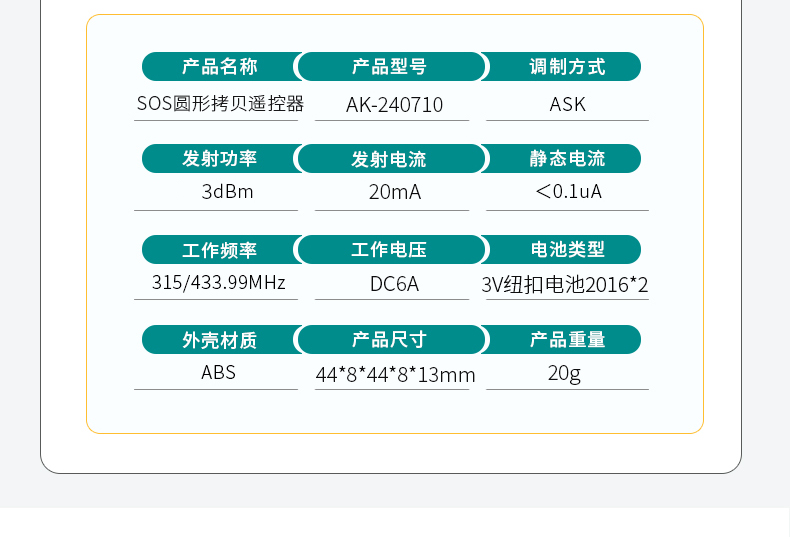Click the 3V纽扣电池2016*2 battery value
The width and height of the screenshot is (790, 537).
[x=565, y=285]
